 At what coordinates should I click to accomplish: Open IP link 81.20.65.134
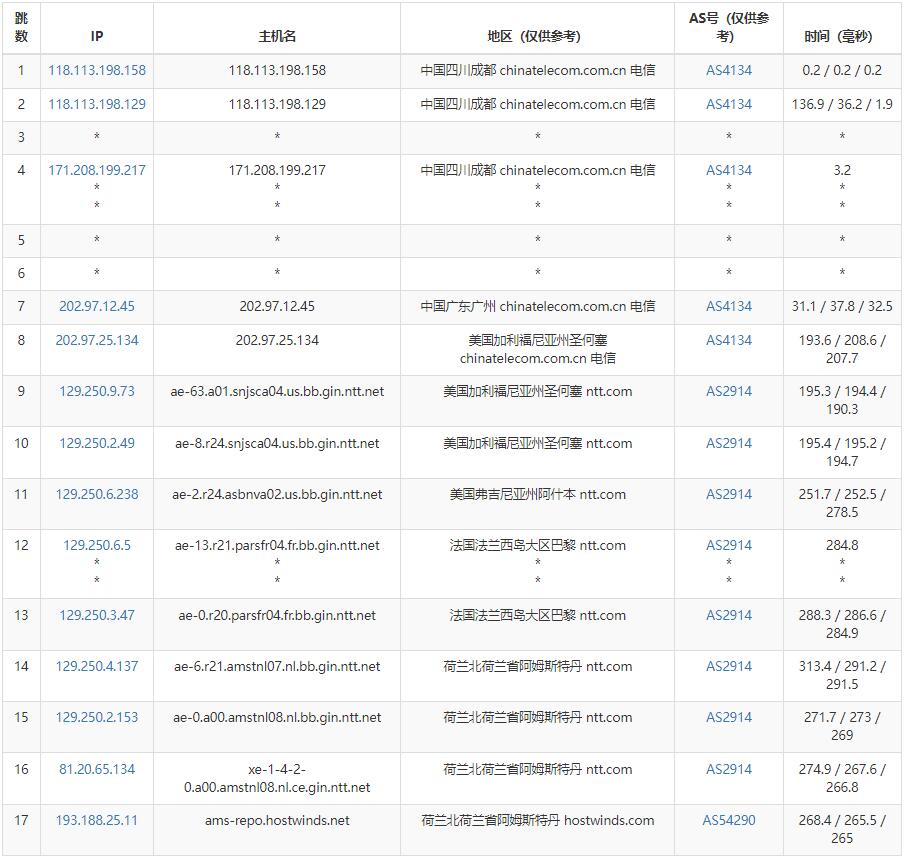point(97,769)
